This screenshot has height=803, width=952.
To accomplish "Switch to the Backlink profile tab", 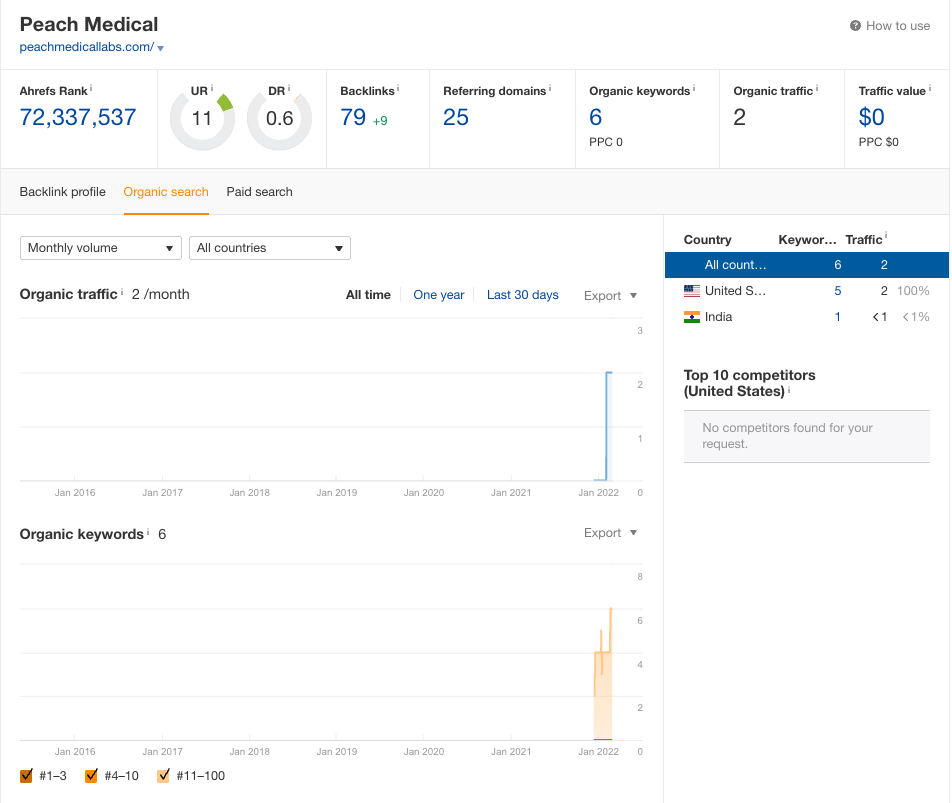I will tap(63, 192).
